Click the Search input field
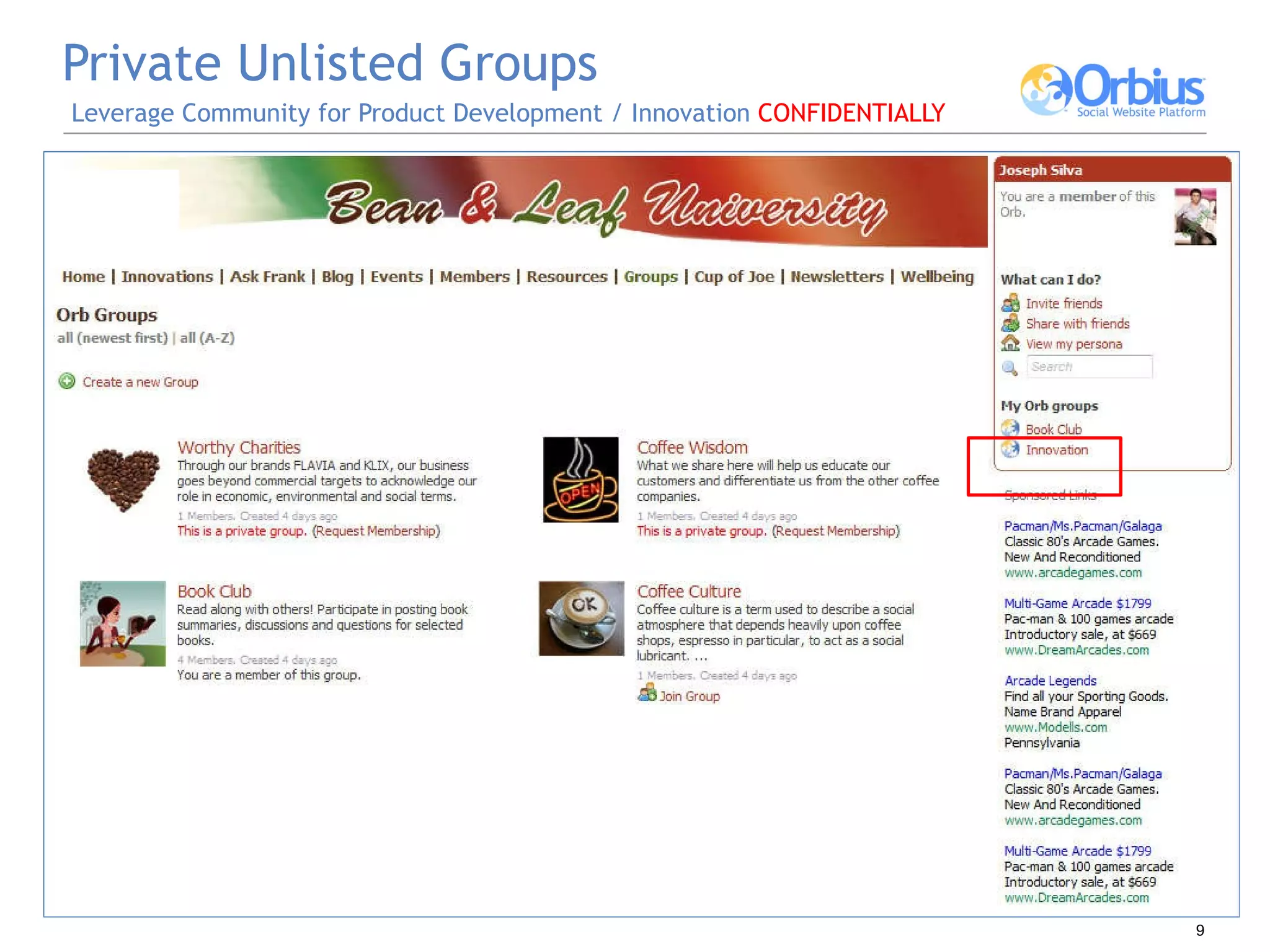The image size is (1270, 952). click(x=1089, y=367)
